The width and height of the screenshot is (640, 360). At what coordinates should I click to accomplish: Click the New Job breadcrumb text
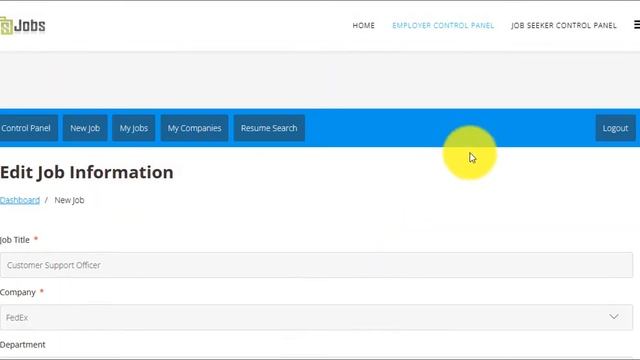pyautogui.click(x=69, y=200)
